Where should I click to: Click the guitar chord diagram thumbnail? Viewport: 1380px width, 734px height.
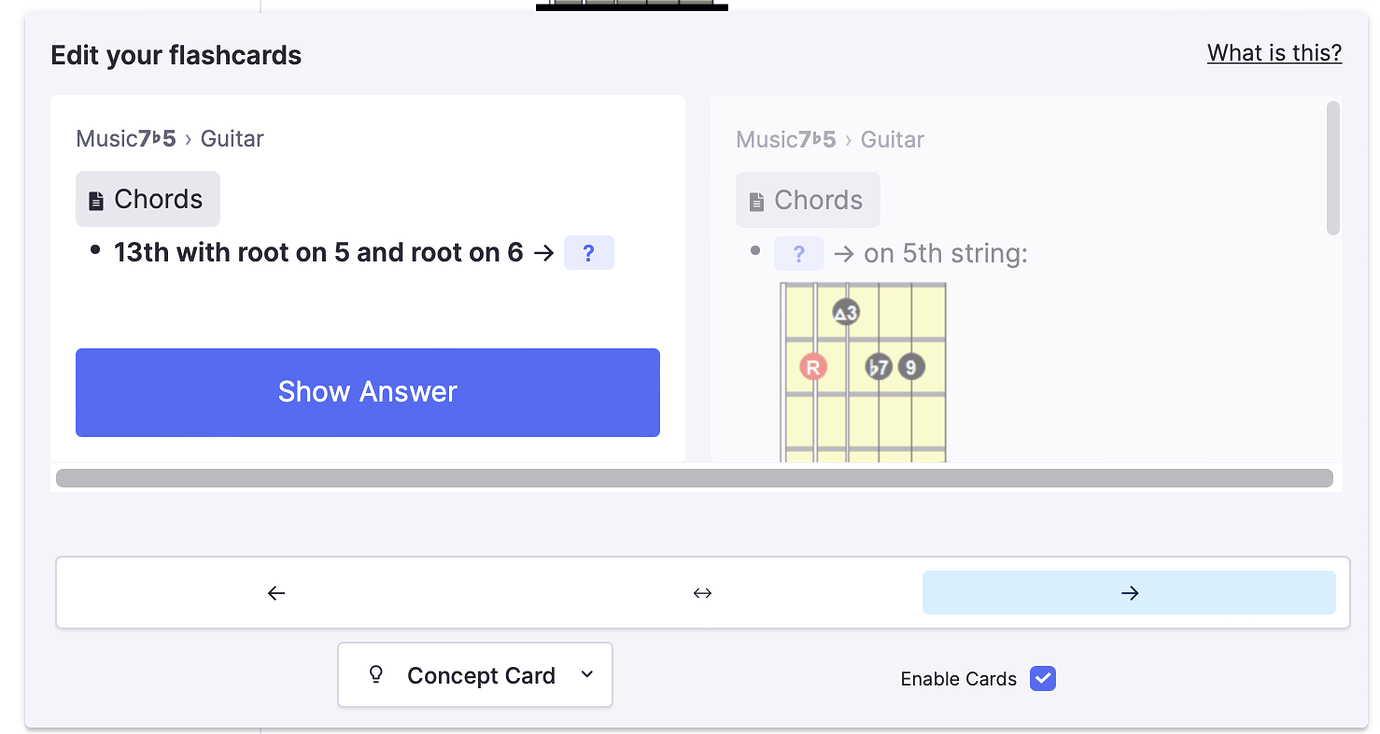(862, 372)
